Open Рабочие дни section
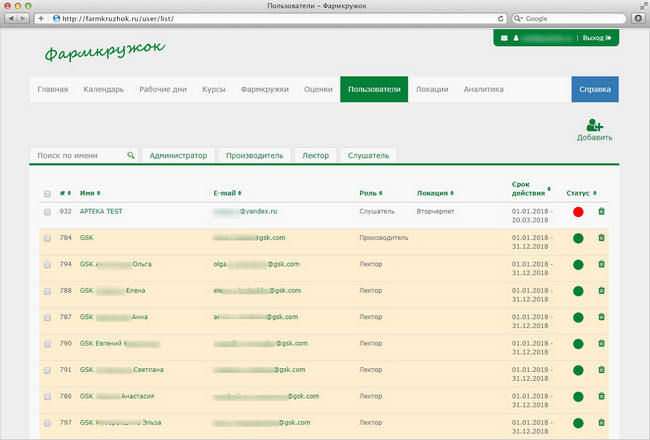 pos(163,89)
